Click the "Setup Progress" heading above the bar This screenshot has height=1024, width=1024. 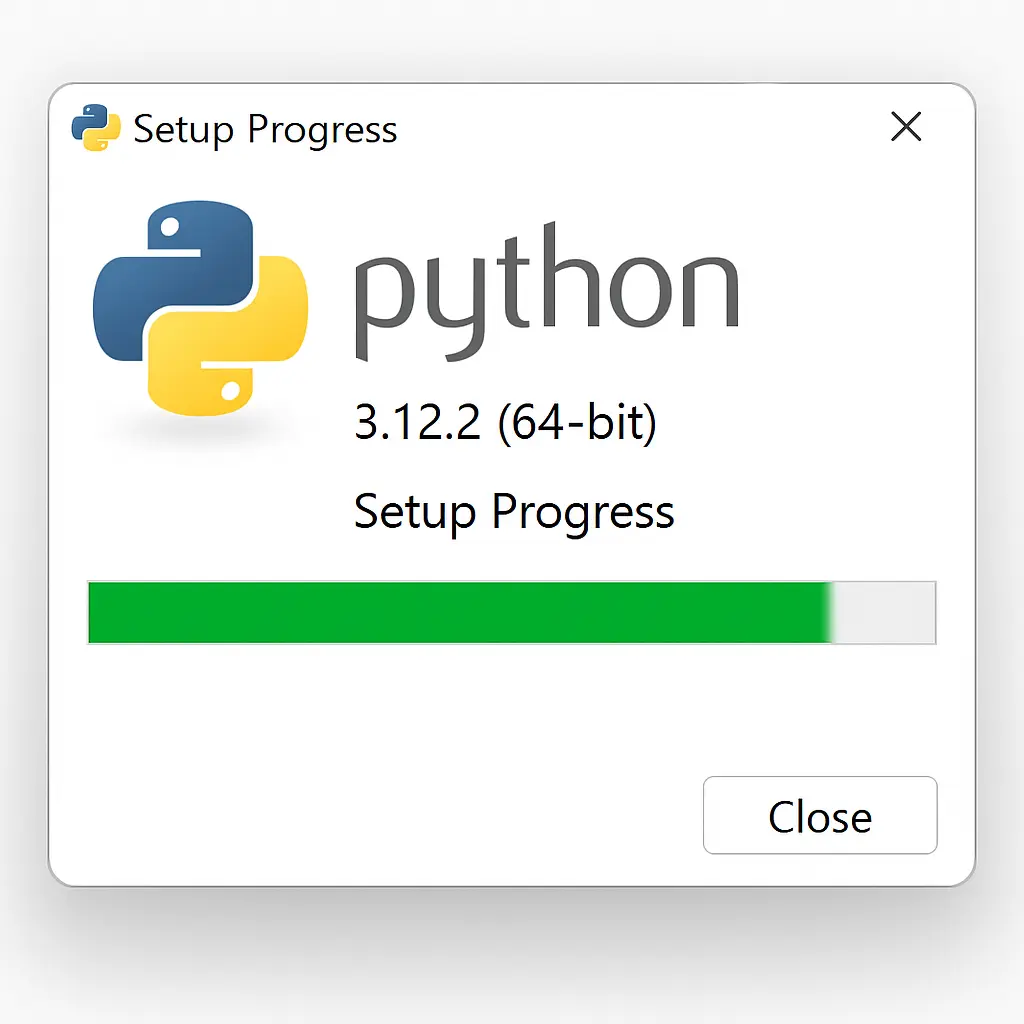point(514,511)
